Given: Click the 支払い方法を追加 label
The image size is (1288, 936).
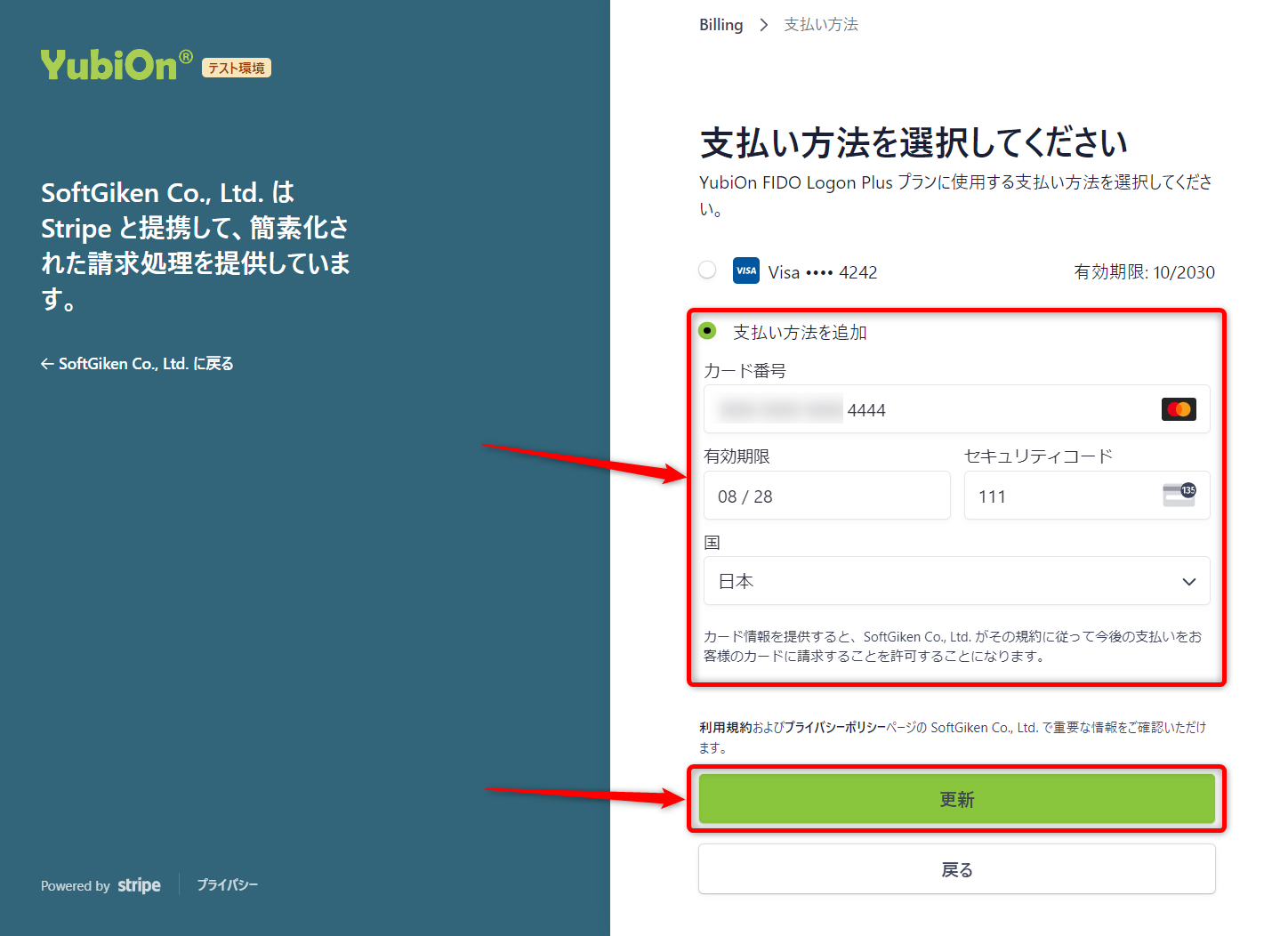Looking at the screenshot, I should (800, 333).
